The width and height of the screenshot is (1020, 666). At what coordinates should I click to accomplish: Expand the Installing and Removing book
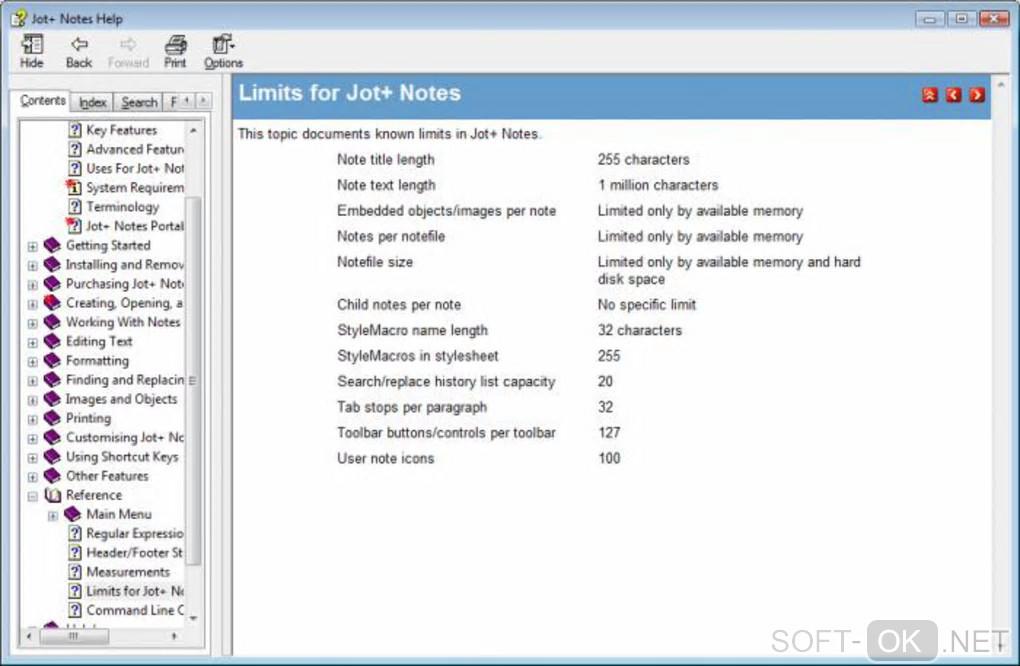click(33, 265)
